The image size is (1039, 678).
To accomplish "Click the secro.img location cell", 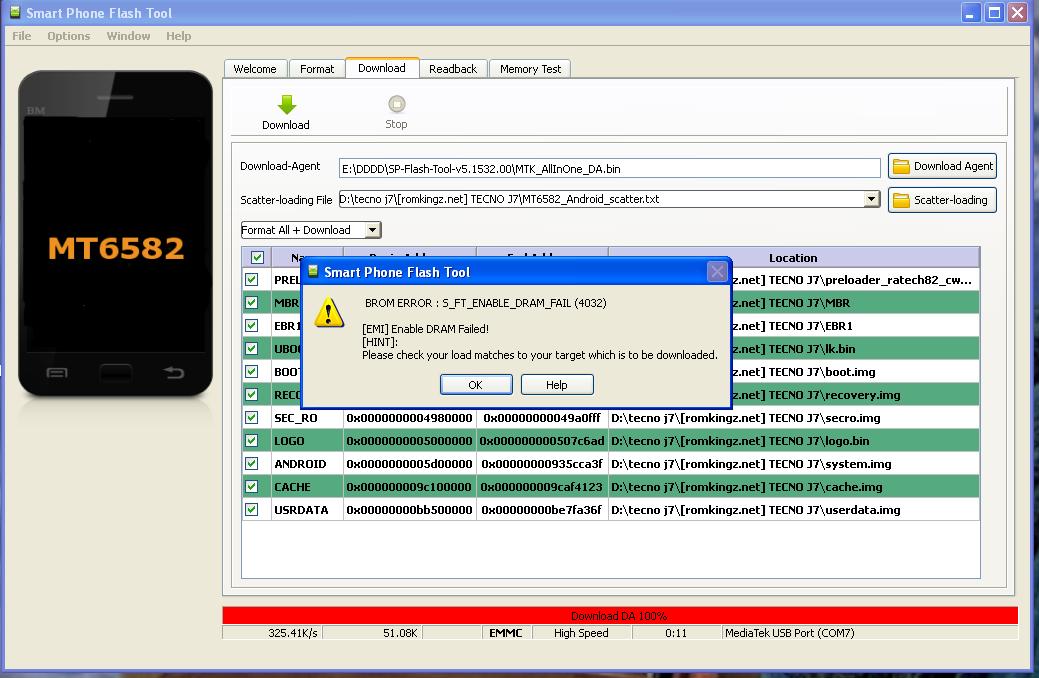I will 794,418.
